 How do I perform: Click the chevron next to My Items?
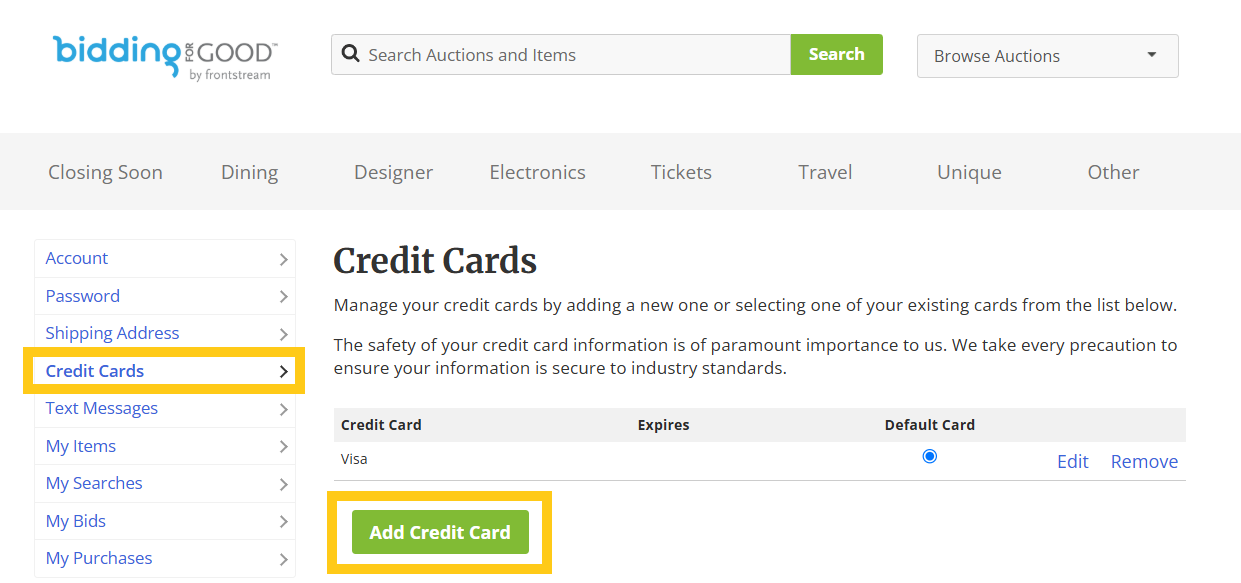pos(284,447)
